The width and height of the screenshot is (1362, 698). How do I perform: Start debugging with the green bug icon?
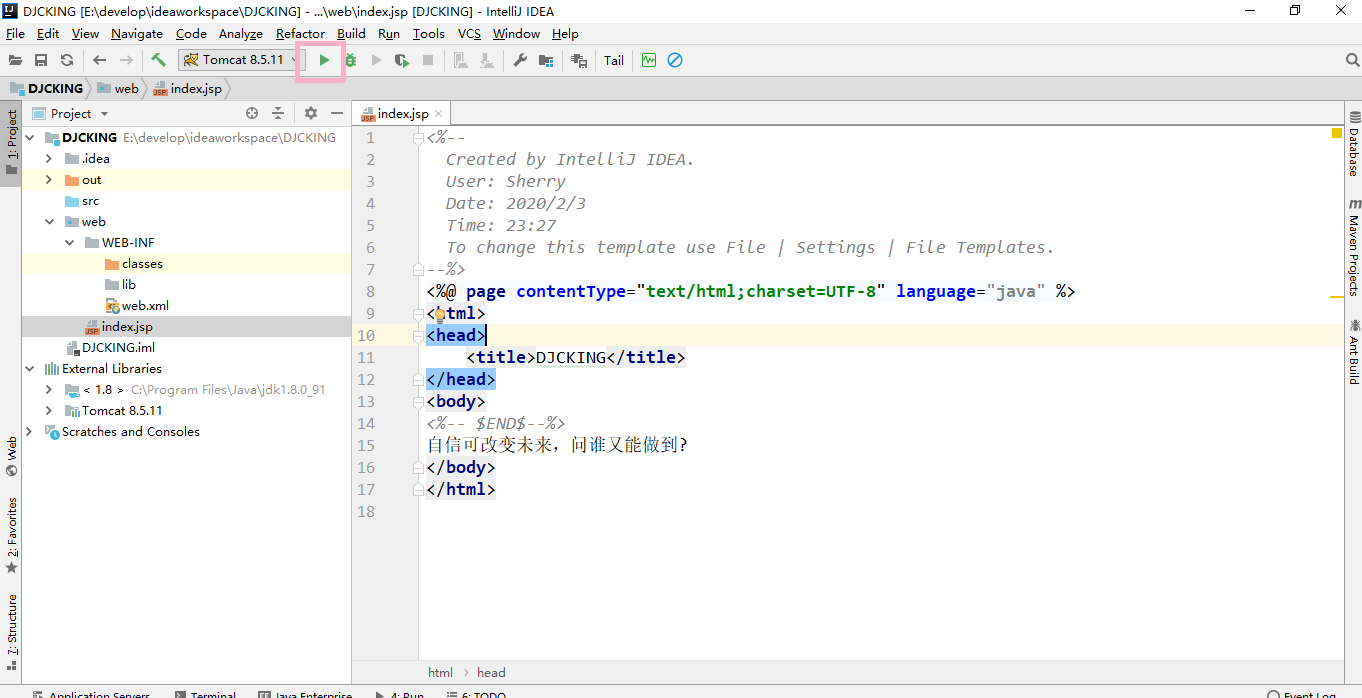pyautogui.click(x=350, y=60)
